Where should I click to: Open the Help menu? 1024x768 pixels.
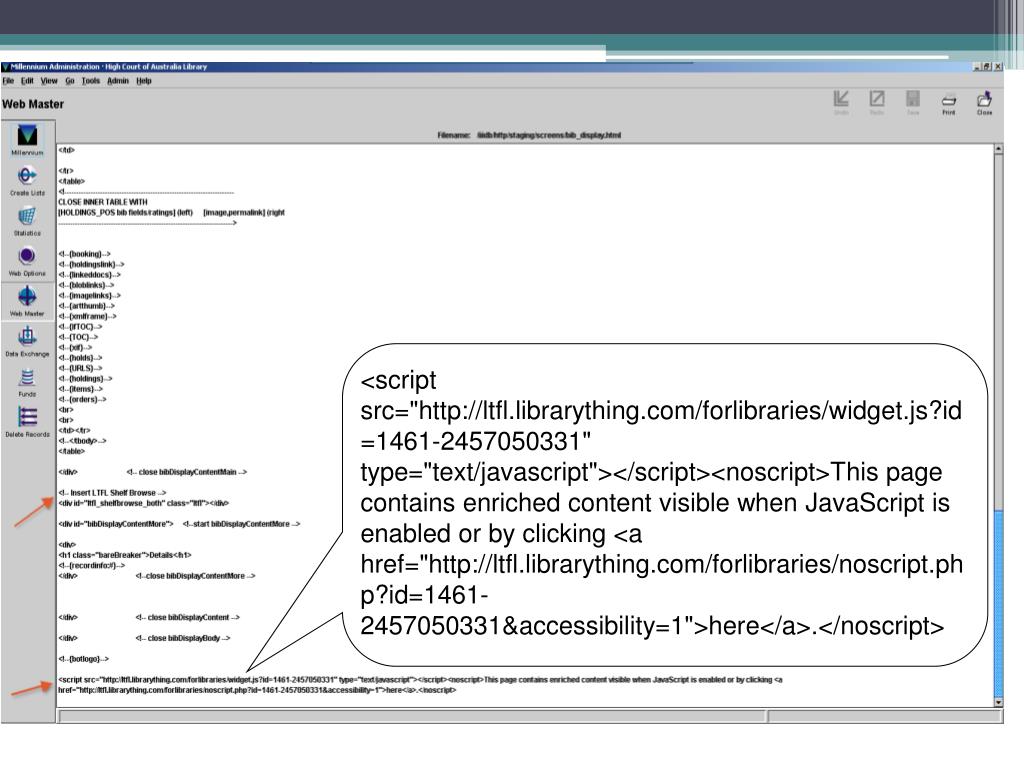click(144, 81)
